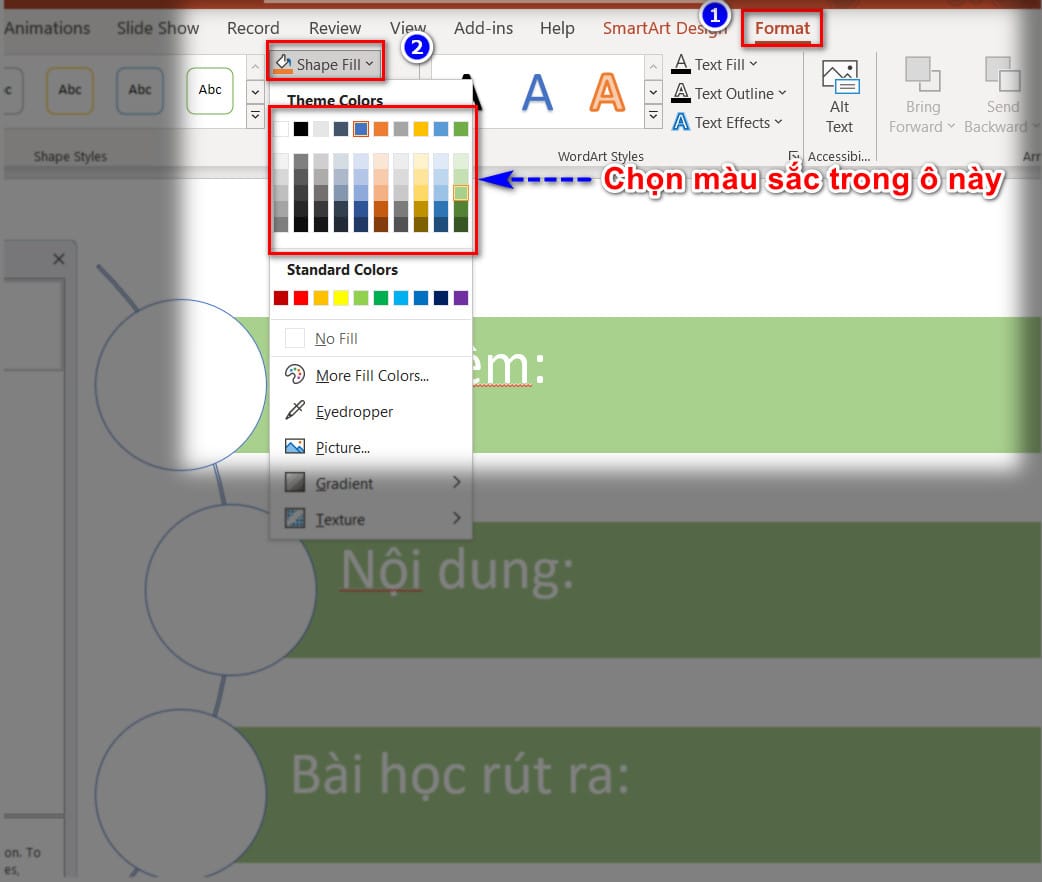Image resolution: width=1042 pixels, height=882 pixels.
Task: Choose dark red standard color
Action: tap(281, 298)
